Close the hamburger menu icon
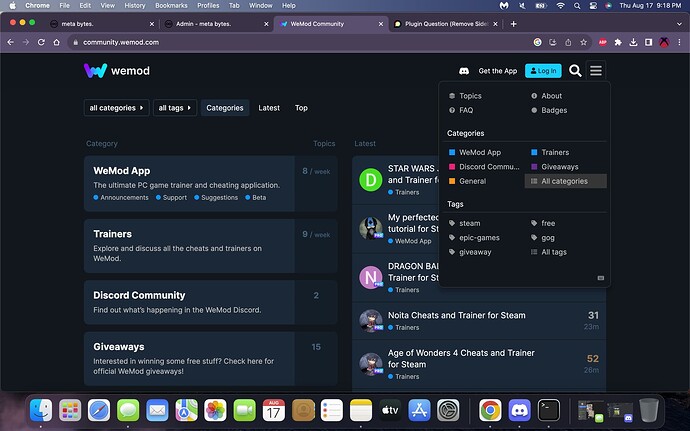Image resolution: width=690 pixels, height=431 pixels. (596, 70)
